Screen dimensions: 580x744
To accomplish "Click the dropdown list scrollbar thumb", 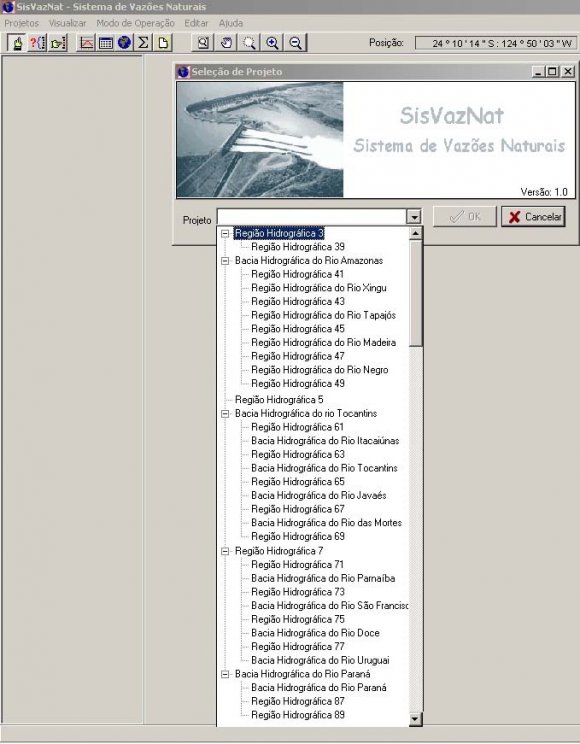I will (x=415, y=293).
